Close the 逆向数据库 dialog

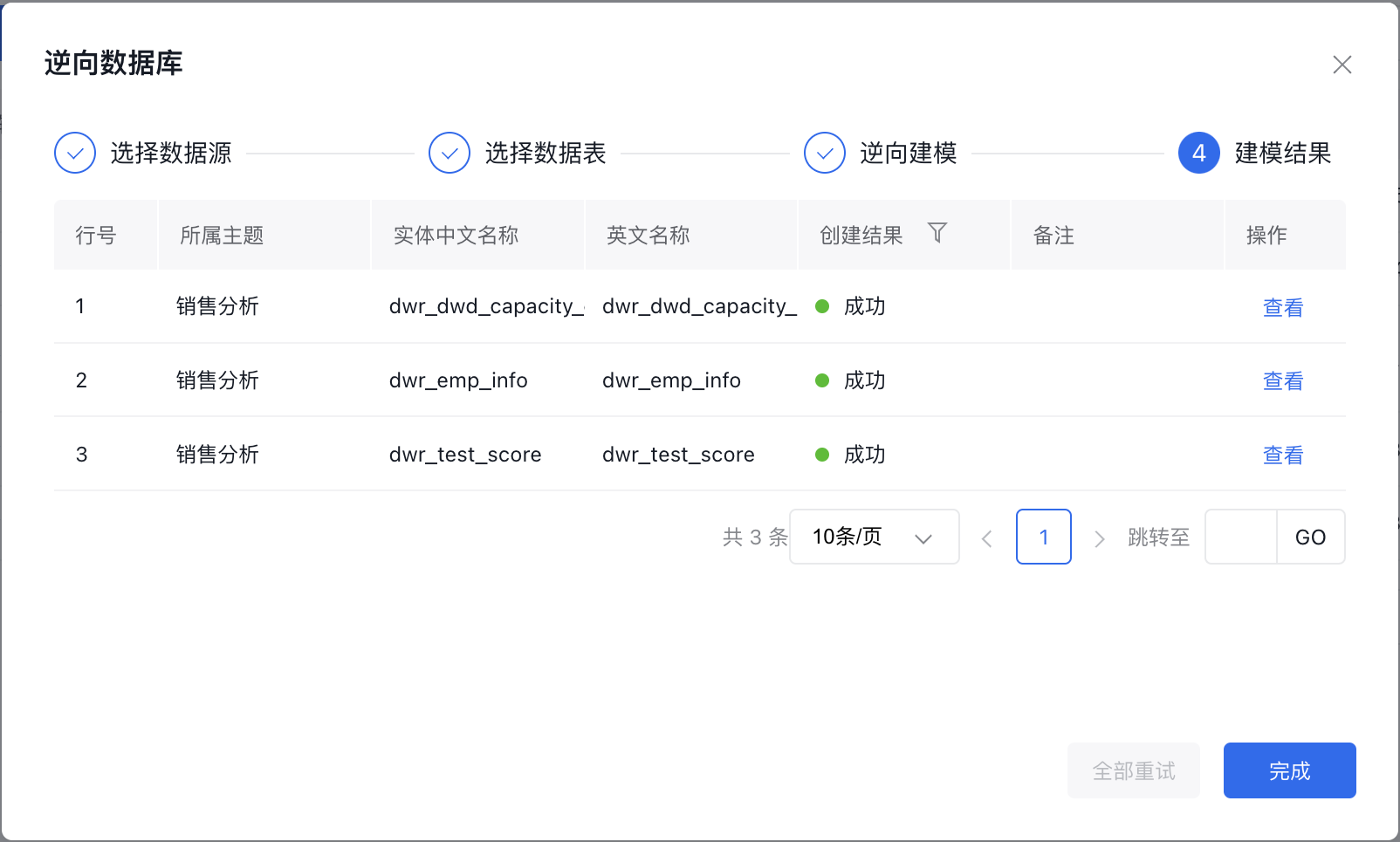(1342, 65)
